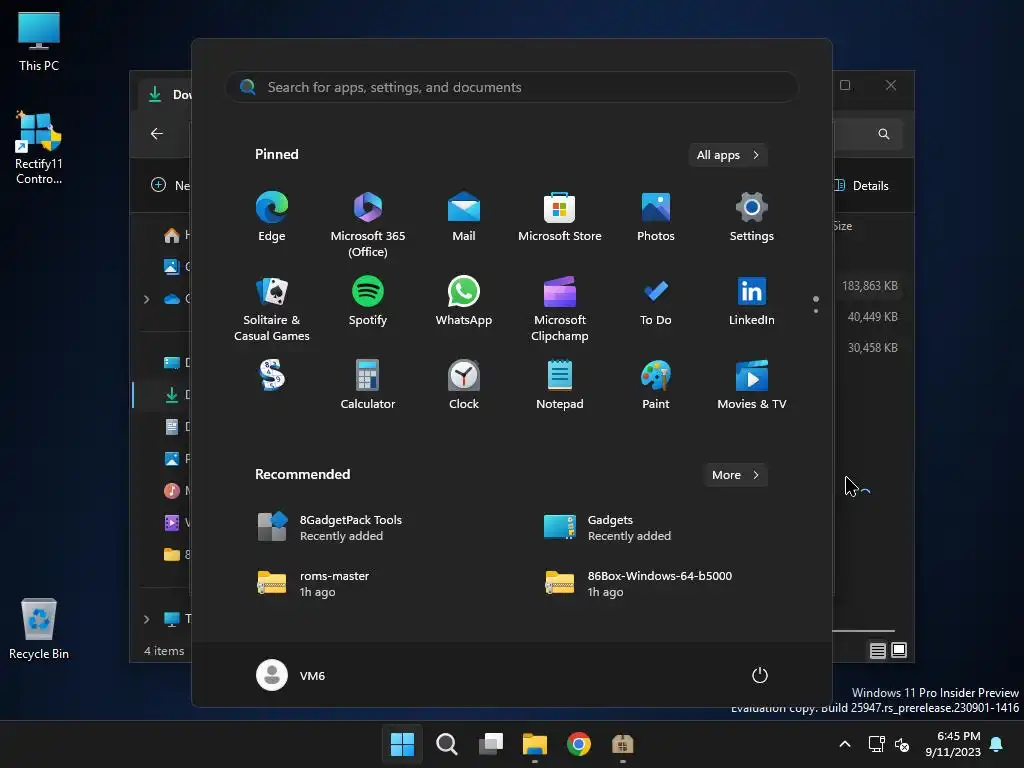This screenshot has height=768, width=1024.
Task: Open Edge from pinned apps
Action: click(272, 217)
